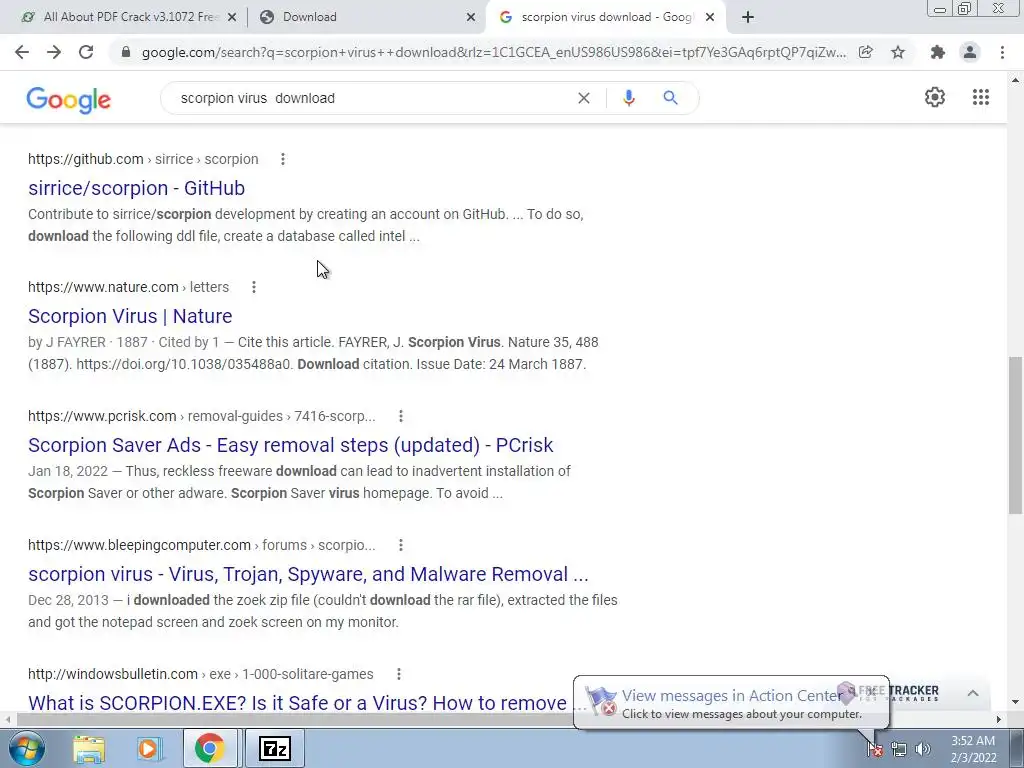The width and height of the screenshot is (1024, 768).
Task: Click the lock icon in address bar
Action: coord(126,52)
